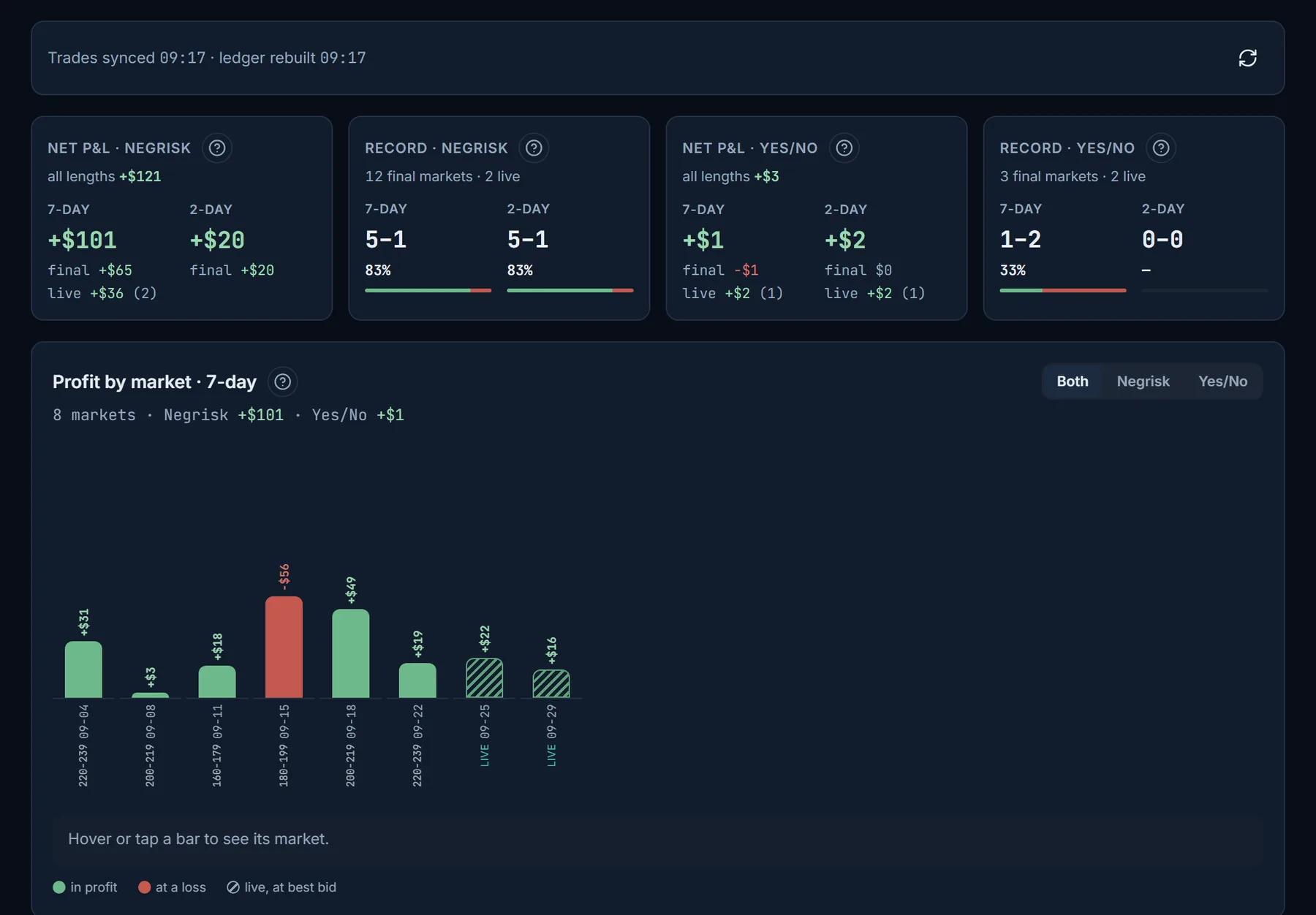Click the Yes/No 2-day +$2 value
Viewport: 1316px width, 915px height.
[844, 240]
